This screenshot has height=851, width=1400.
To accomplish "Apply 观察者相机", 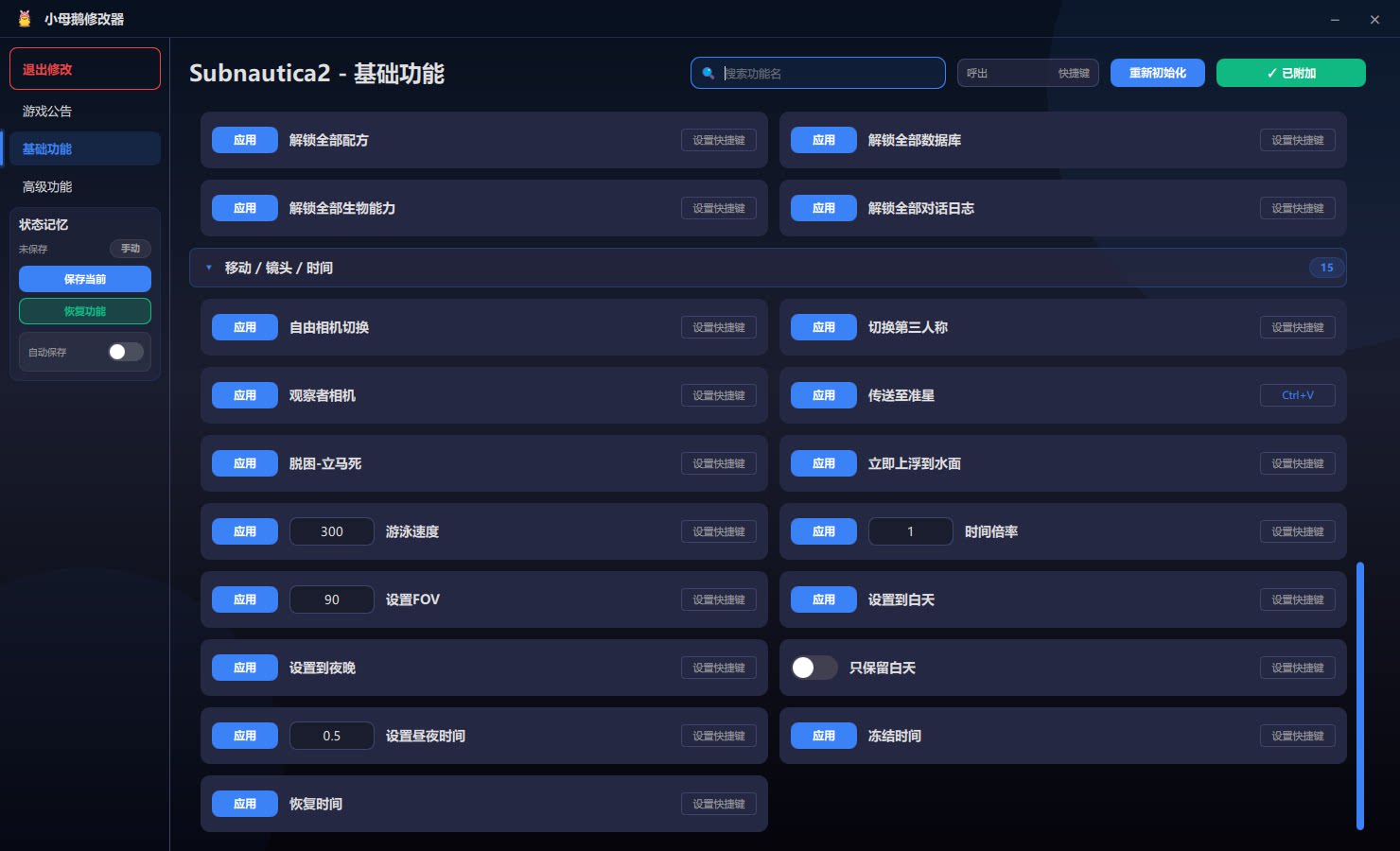I will [245, 395].
